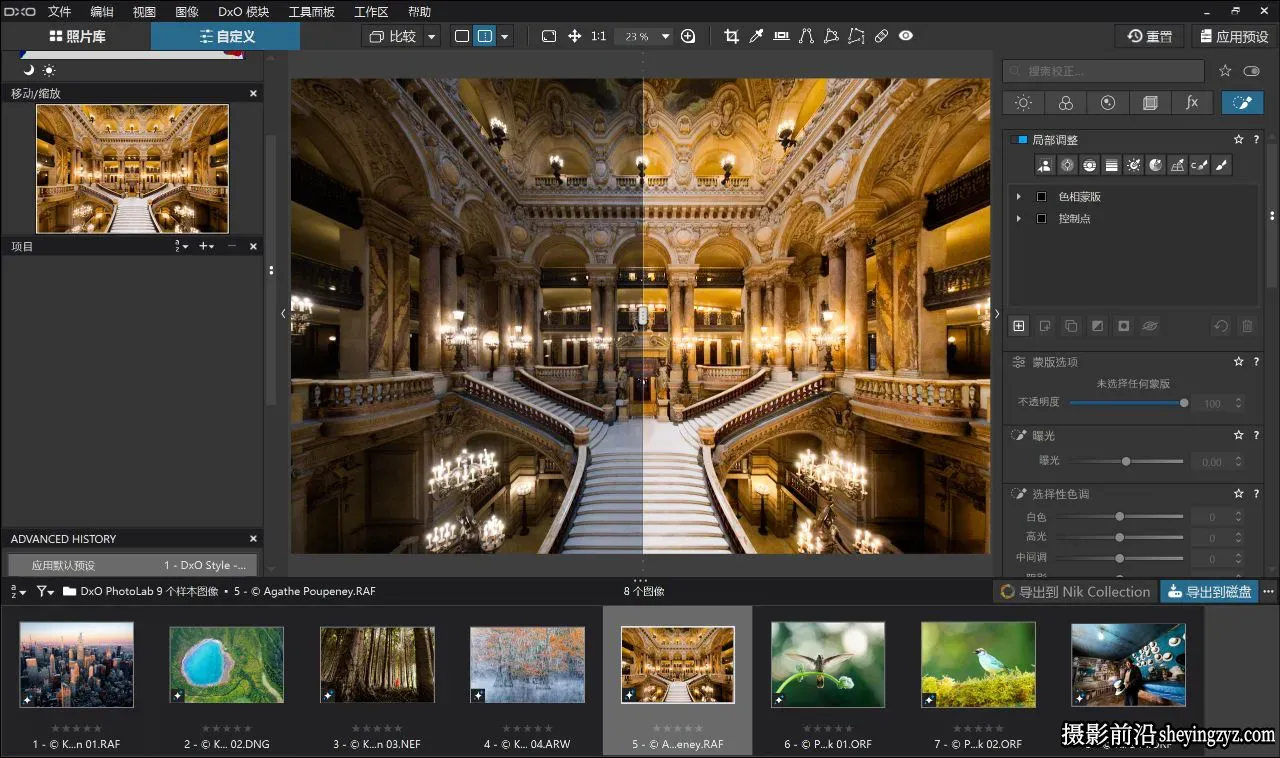This screenshot has width=1280, height=758.
Task: Expand the 控制点 tree row
Action: [x=1019, y=218]
